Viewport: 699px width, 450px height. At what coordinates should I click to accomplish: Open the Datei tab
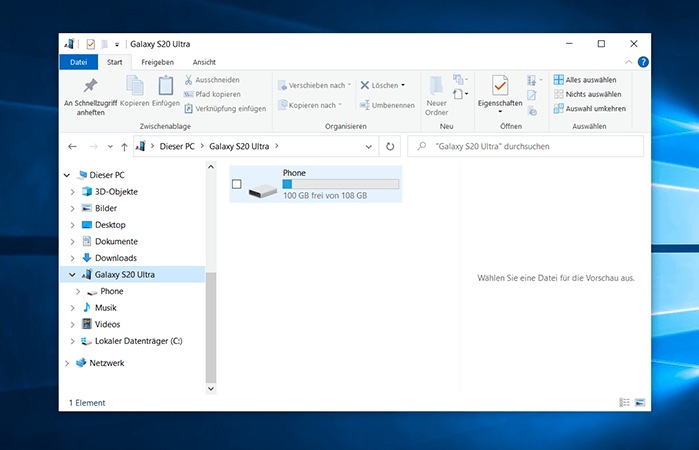[x=78, y=62]
